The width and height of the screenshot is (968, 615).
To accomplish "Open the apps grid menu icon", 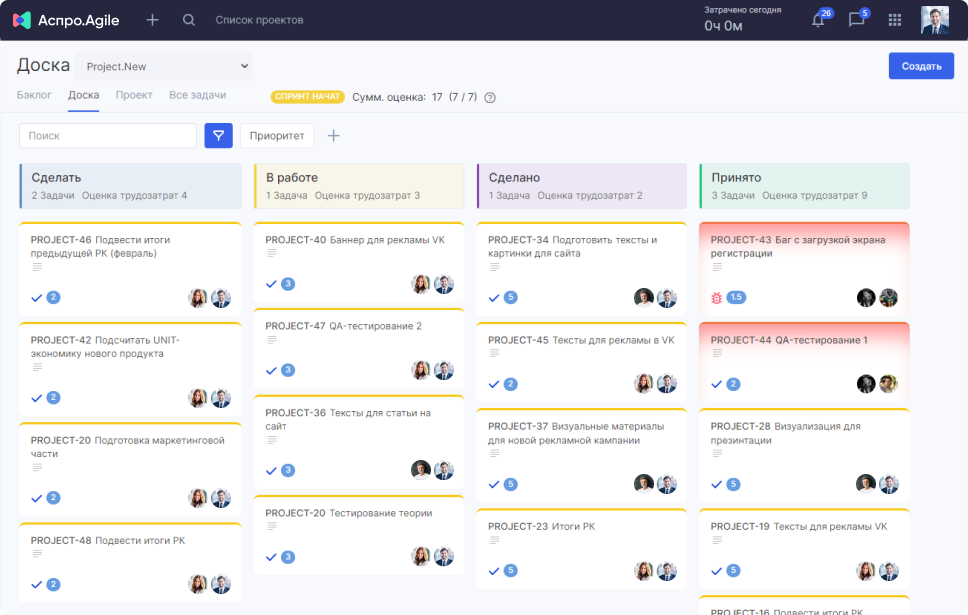I will coord(895,20).
